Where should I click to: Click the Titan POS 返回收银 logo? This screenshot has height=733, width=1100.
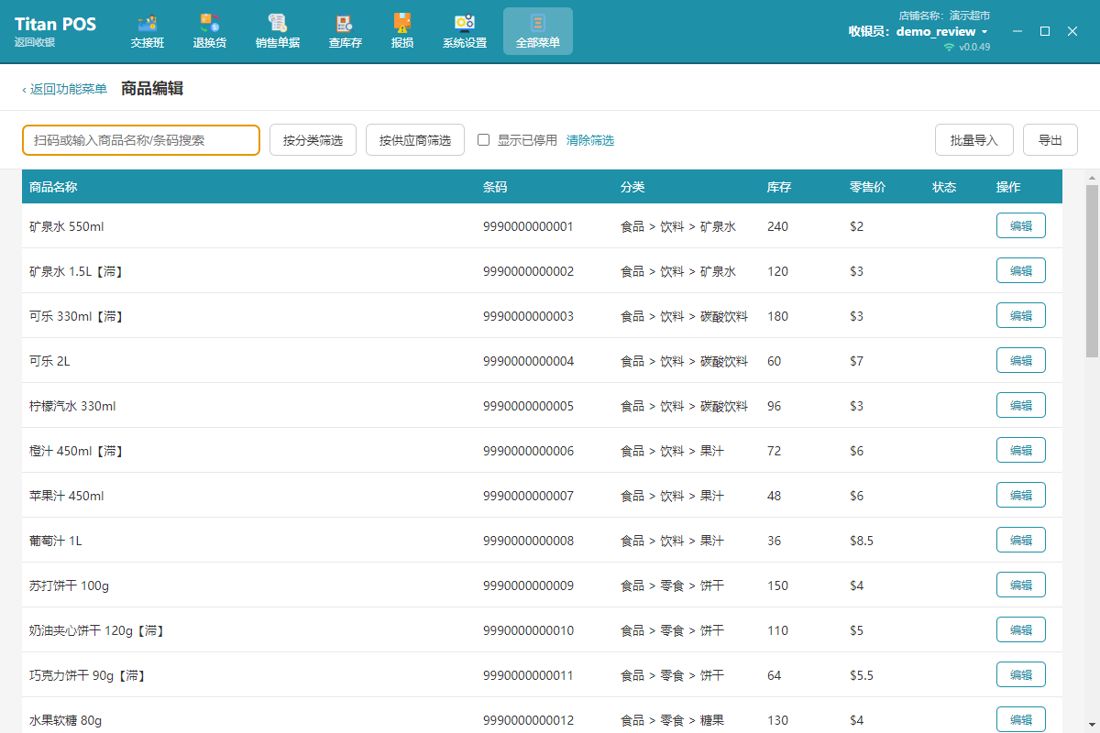tap(55, 31)
